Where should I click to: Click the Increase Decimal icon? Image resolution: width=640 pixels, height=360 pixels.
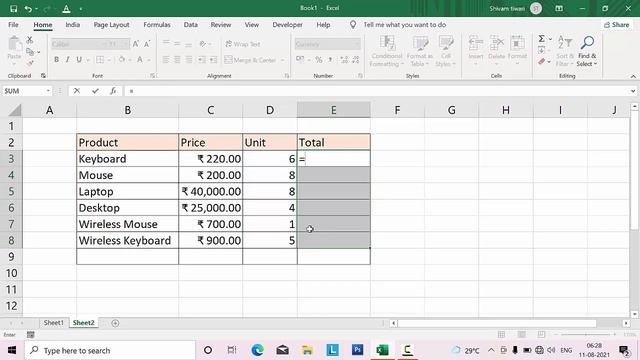tap(344, 60)
